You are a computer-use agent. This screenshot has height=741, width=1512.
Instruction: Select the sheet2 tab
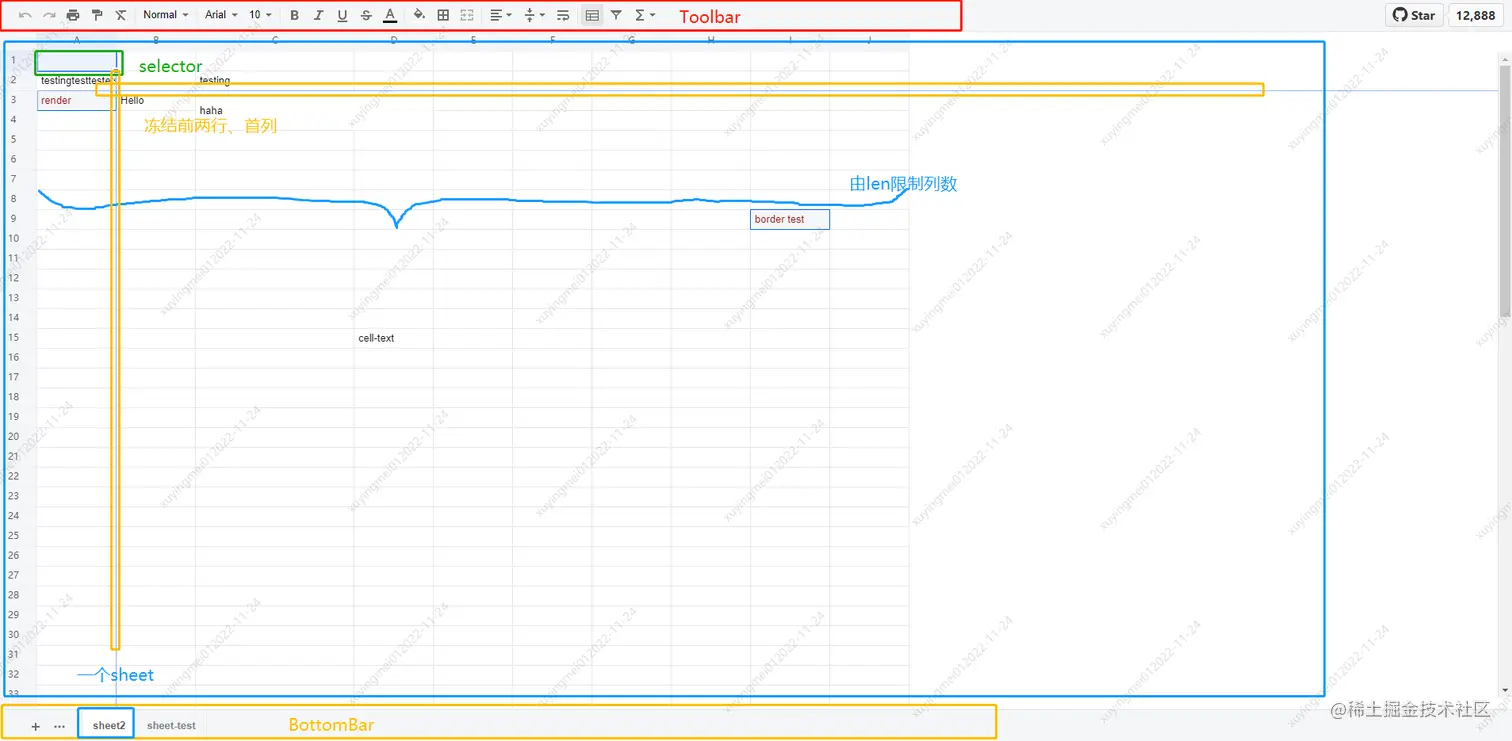coord(105,725)
